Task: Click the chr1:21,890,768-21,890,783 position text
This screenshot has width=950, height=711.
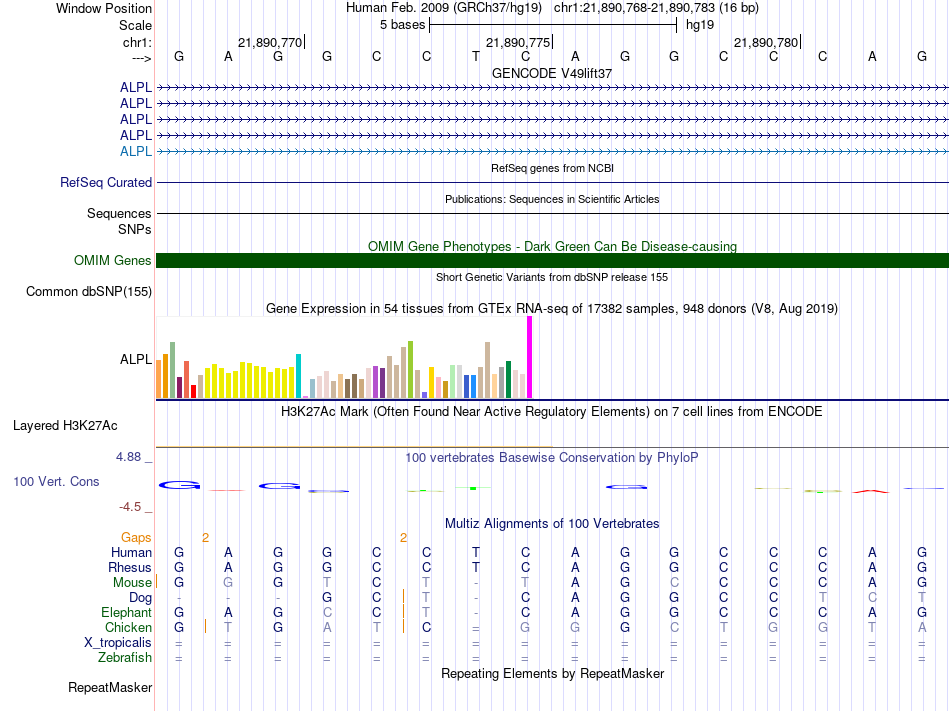Action: click(656, 8)
